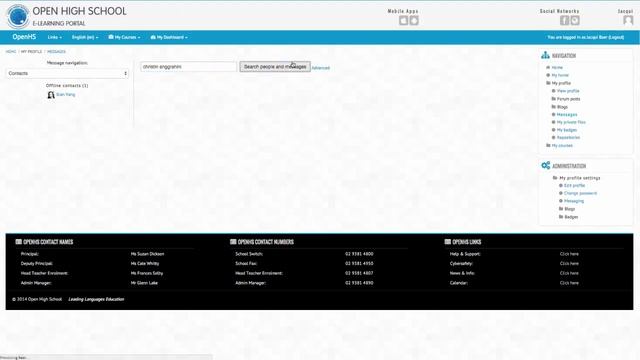Open My badges link
The height and width of the screenshot is (360, 640).
(567, 130)
